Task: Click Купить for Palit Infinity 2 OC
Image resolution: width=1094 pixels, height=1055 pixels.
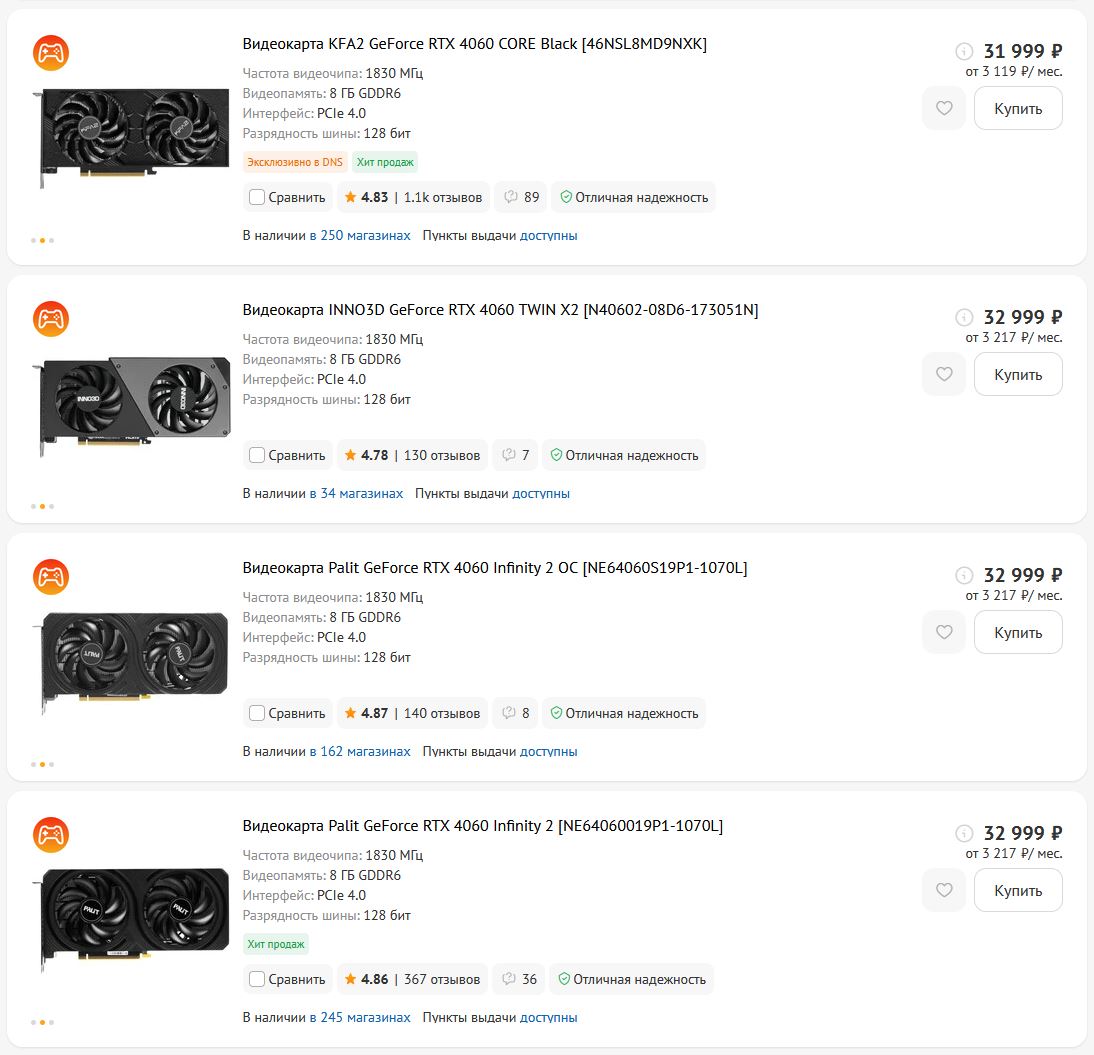Action: coord(1017,632)
